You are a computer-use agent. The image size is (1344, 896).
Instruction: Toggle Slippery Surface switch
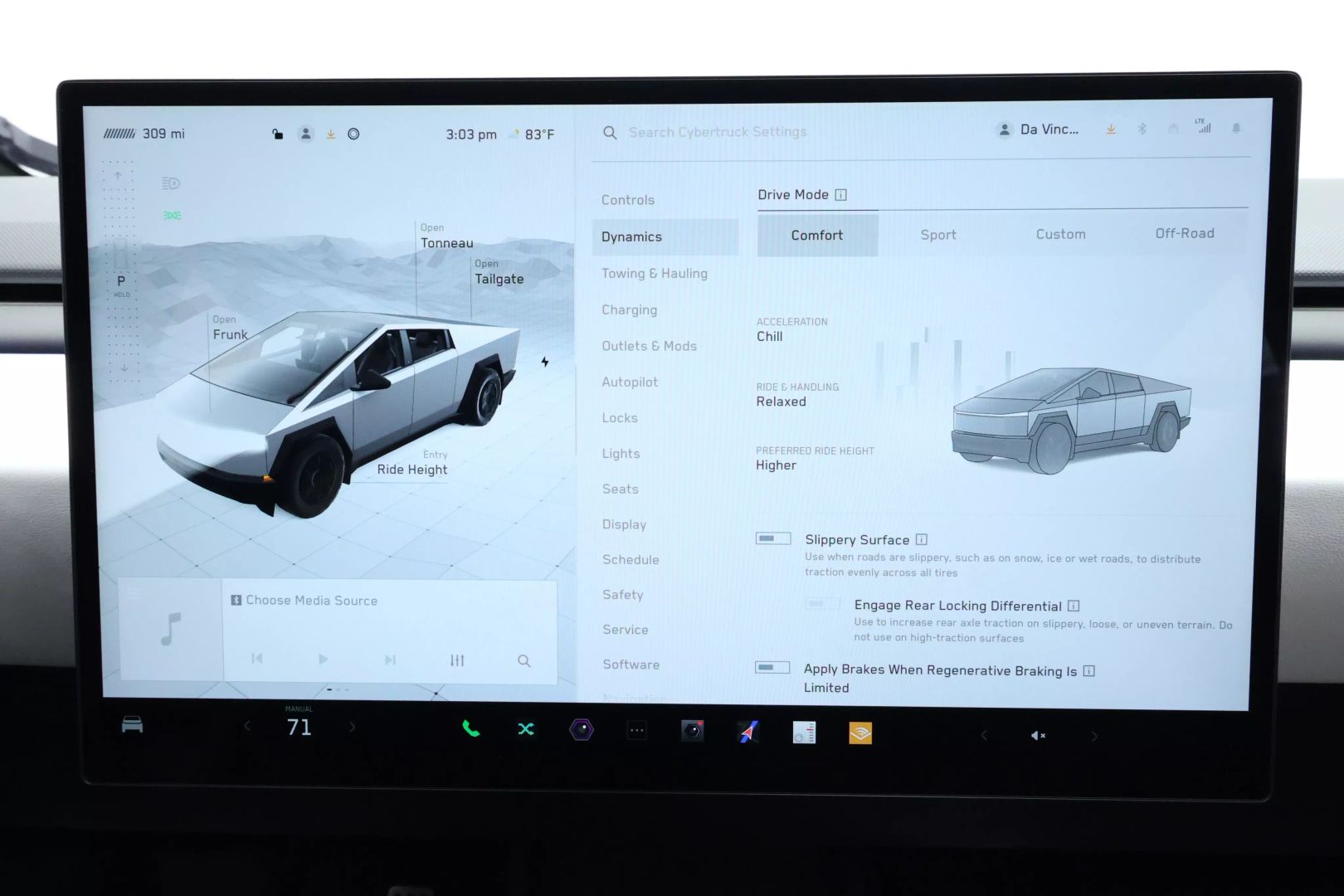[x=773, y=538]
